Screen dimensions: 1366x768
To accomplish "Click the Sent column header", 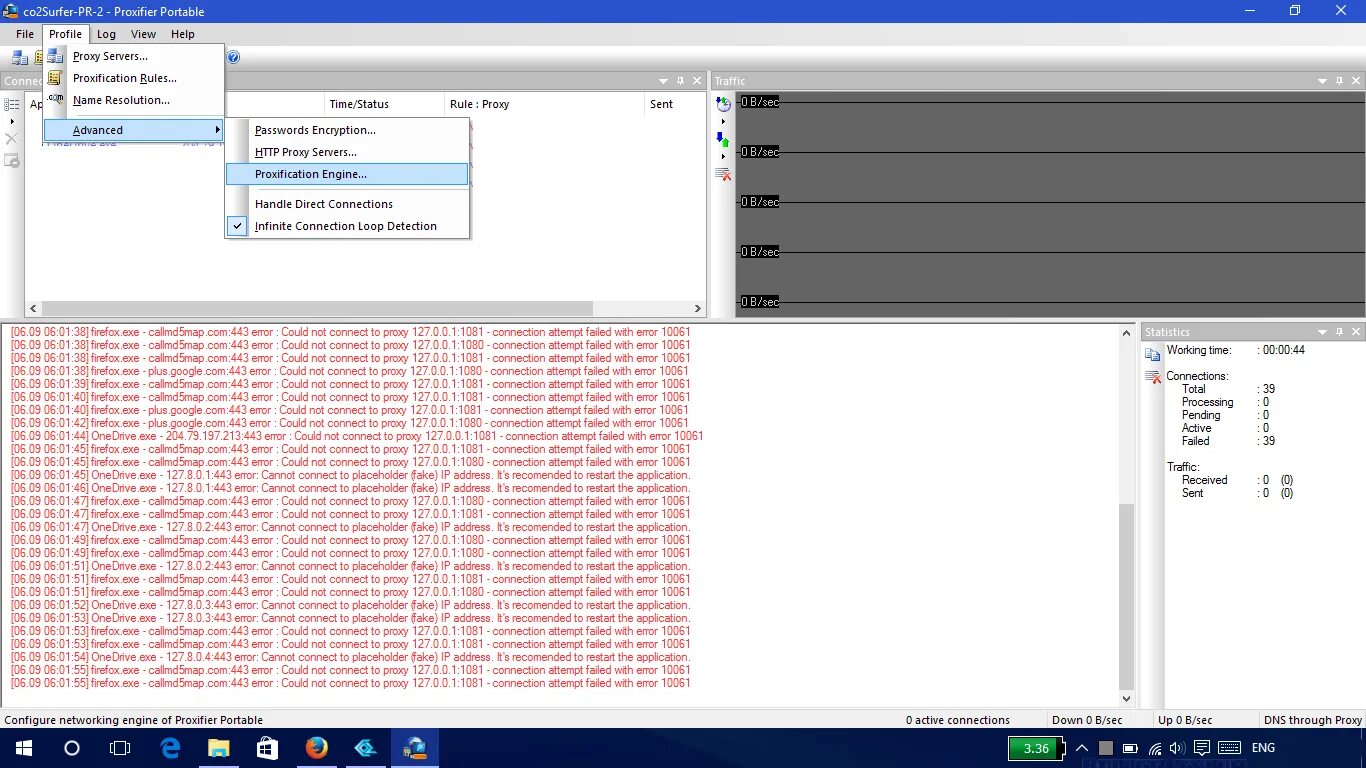I will coord(675,104).
